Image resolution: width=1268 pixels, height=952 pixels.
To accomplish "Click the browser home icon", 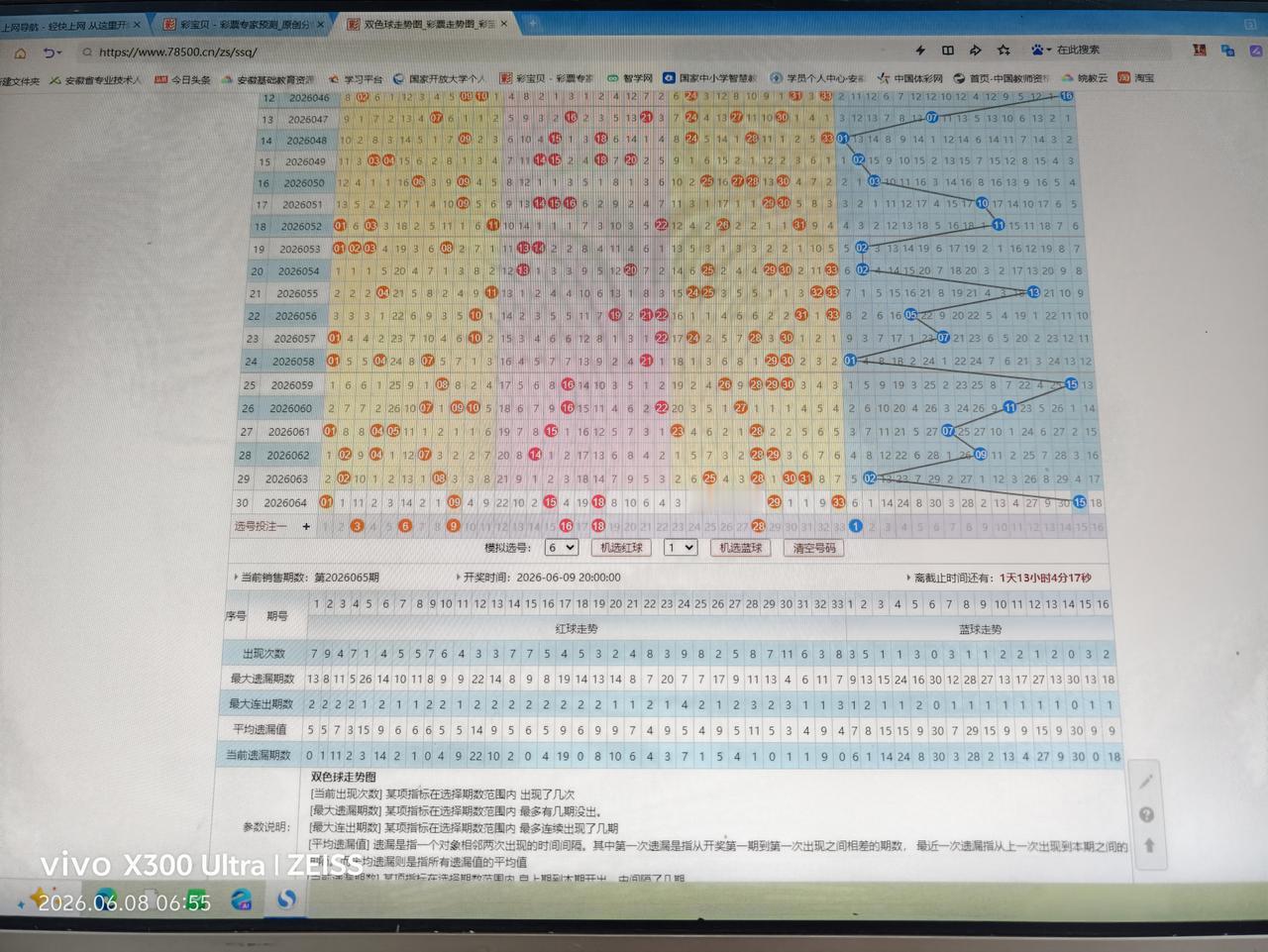I will pos(20,53).
